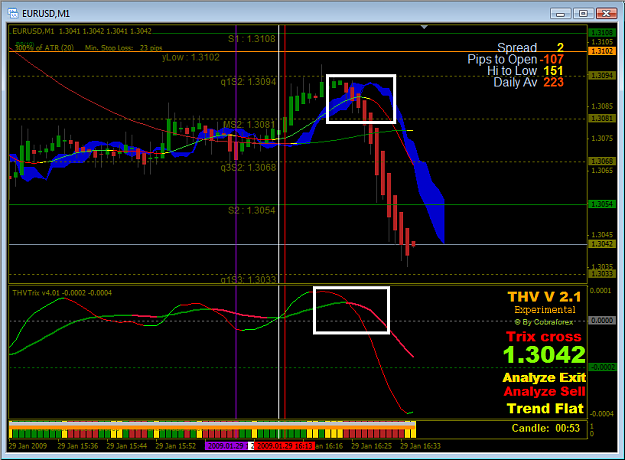Maximize the EURUSD,M1 chart window
This screenshot has width=625, height=460.
coord(583,14)
